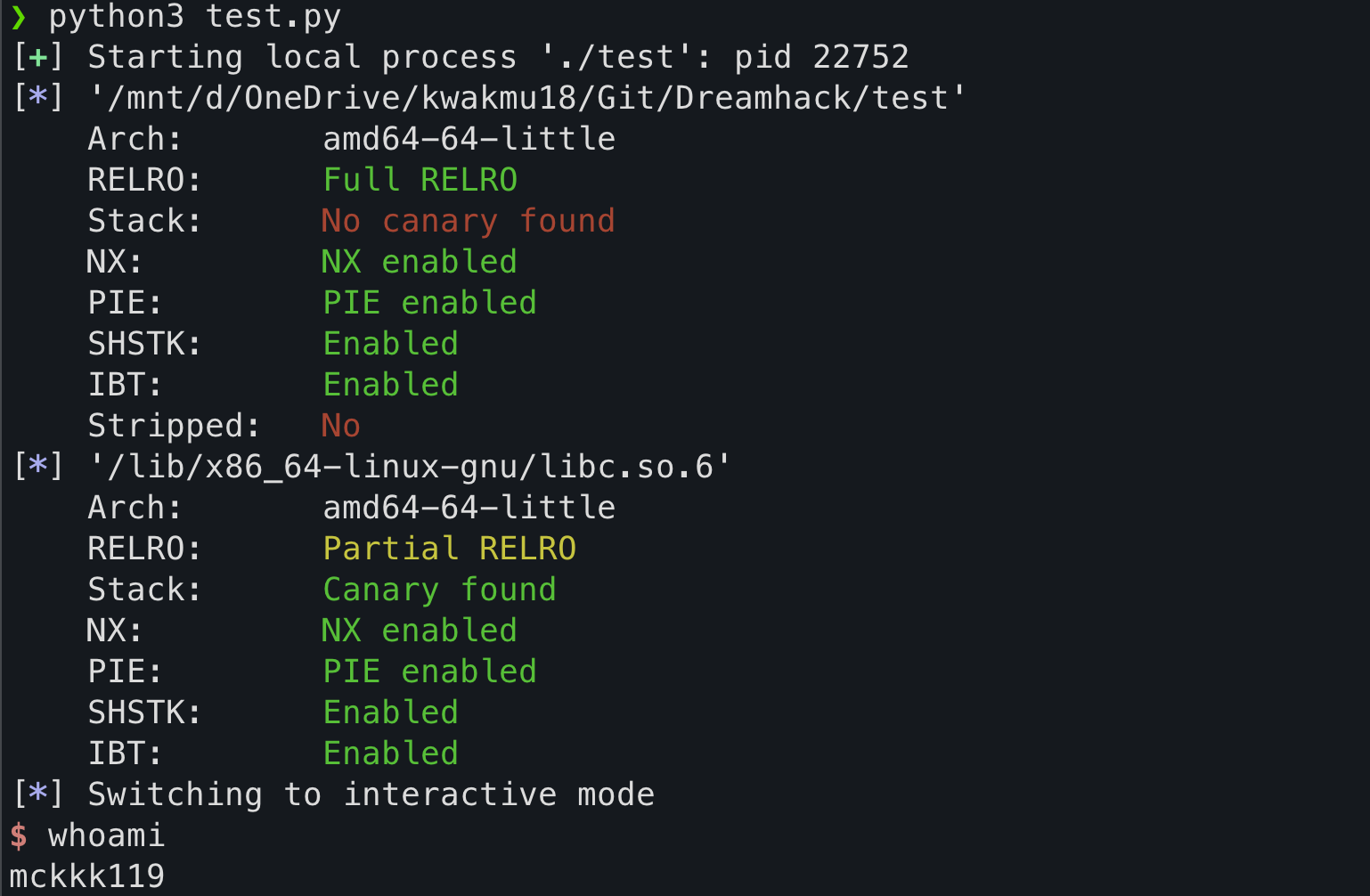The width and height of the screenshot is (1370, 896).
Task: Click the first green 'PIE enabled' value
Action: coord(429,303)
